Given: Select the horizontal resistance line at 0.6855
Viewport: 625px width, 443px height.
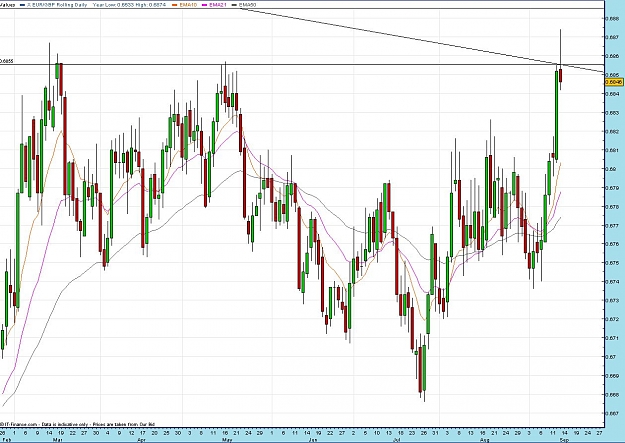Looking at the screenshot, I should (302, 64).
